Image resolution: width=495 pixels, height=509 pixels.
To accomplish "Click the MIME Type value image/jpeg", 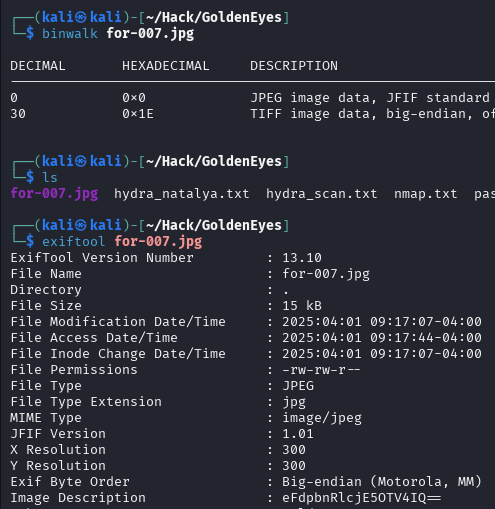I will click(x=322, y=418).
